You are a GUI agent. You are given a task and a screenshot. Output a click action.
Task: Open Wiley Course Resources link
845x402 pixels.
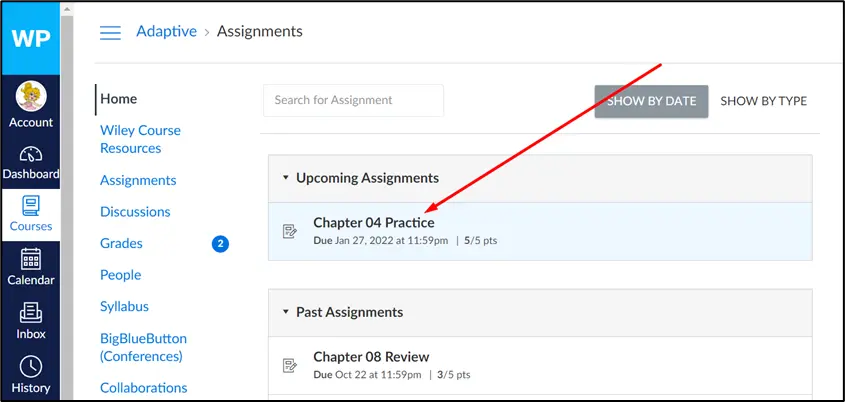coord(140,139)
